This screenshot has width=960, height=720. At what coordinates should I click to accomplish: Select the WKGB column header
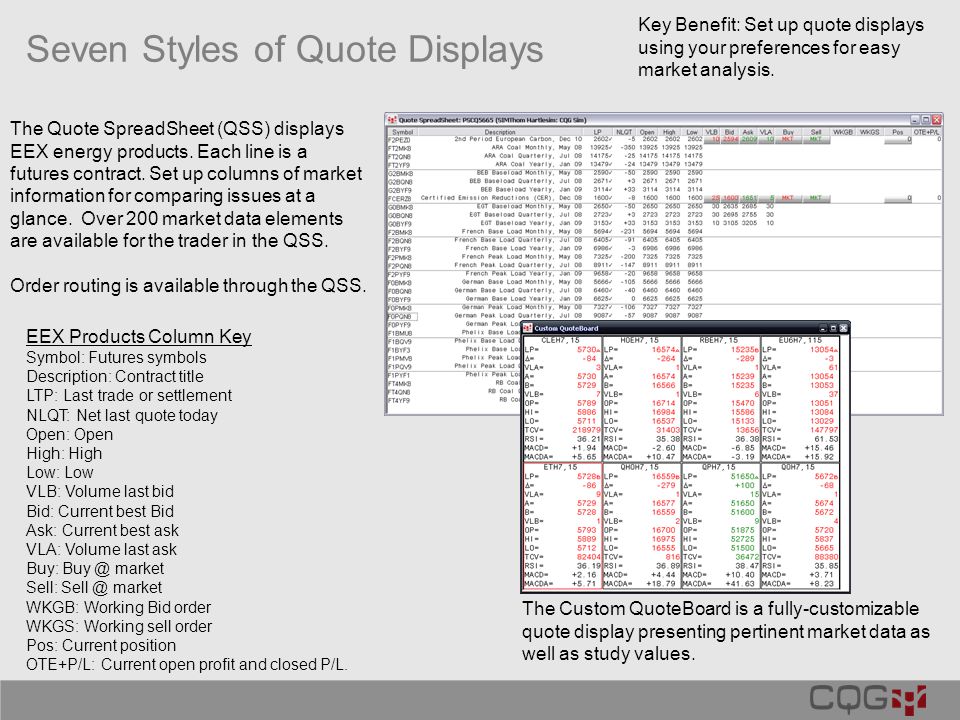[843, 132]
